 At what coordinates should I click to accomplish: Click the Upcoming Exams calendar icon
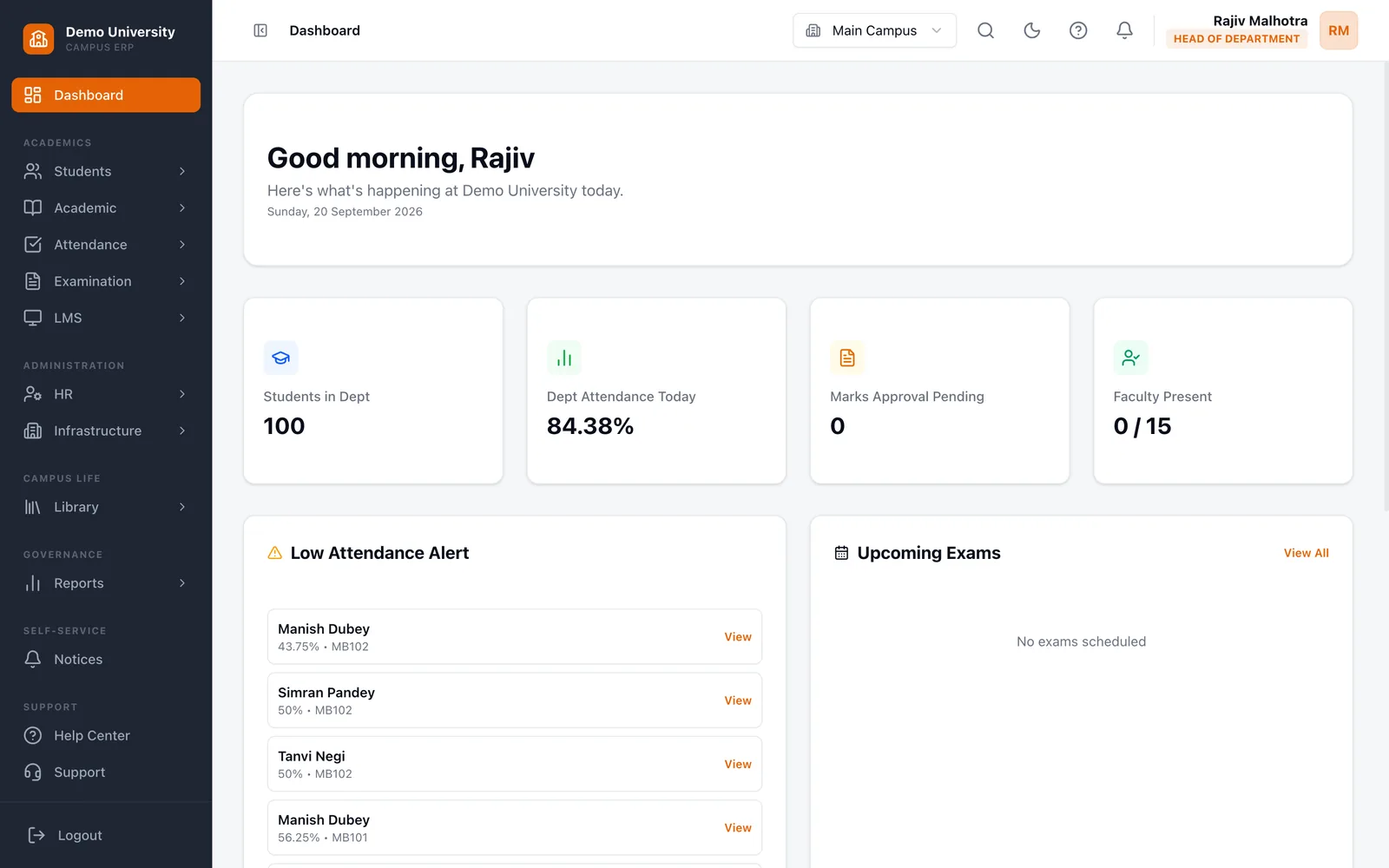(x=841, y=553)
